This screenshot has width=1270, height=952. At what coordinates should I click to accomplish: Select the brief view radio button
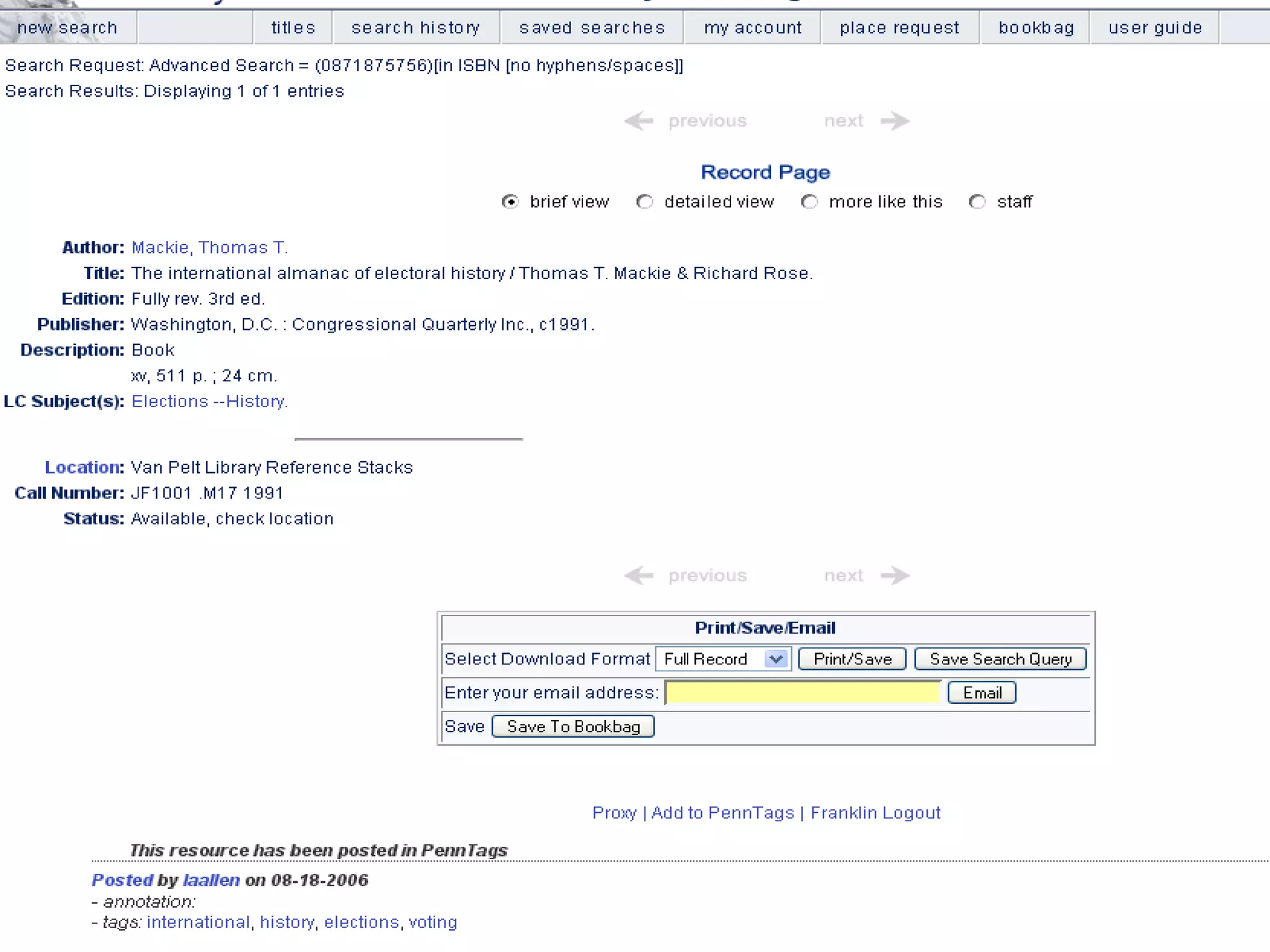click(510, 202)
